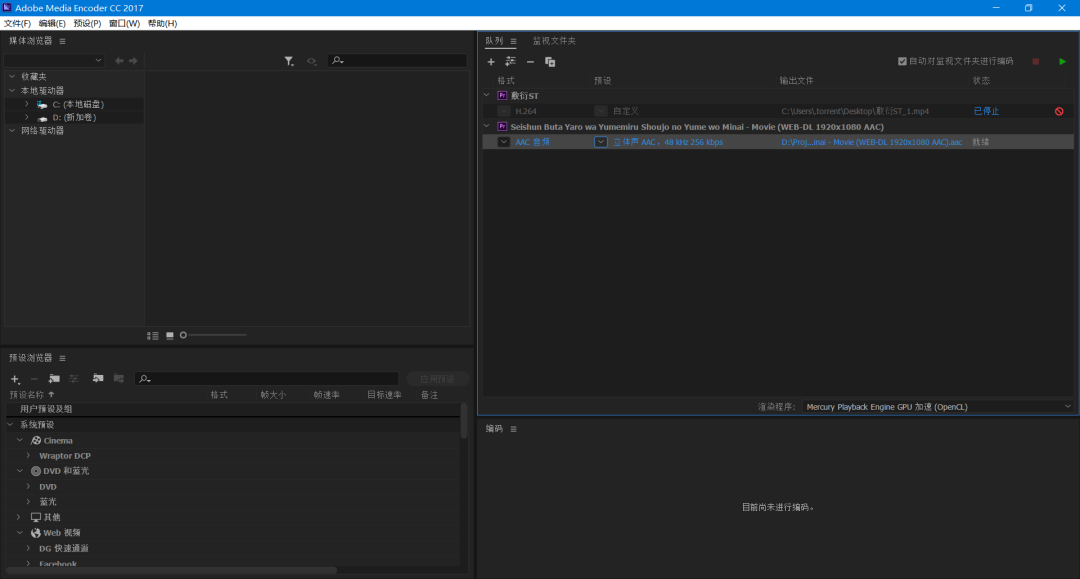Click the 已停止 status link

986,111
